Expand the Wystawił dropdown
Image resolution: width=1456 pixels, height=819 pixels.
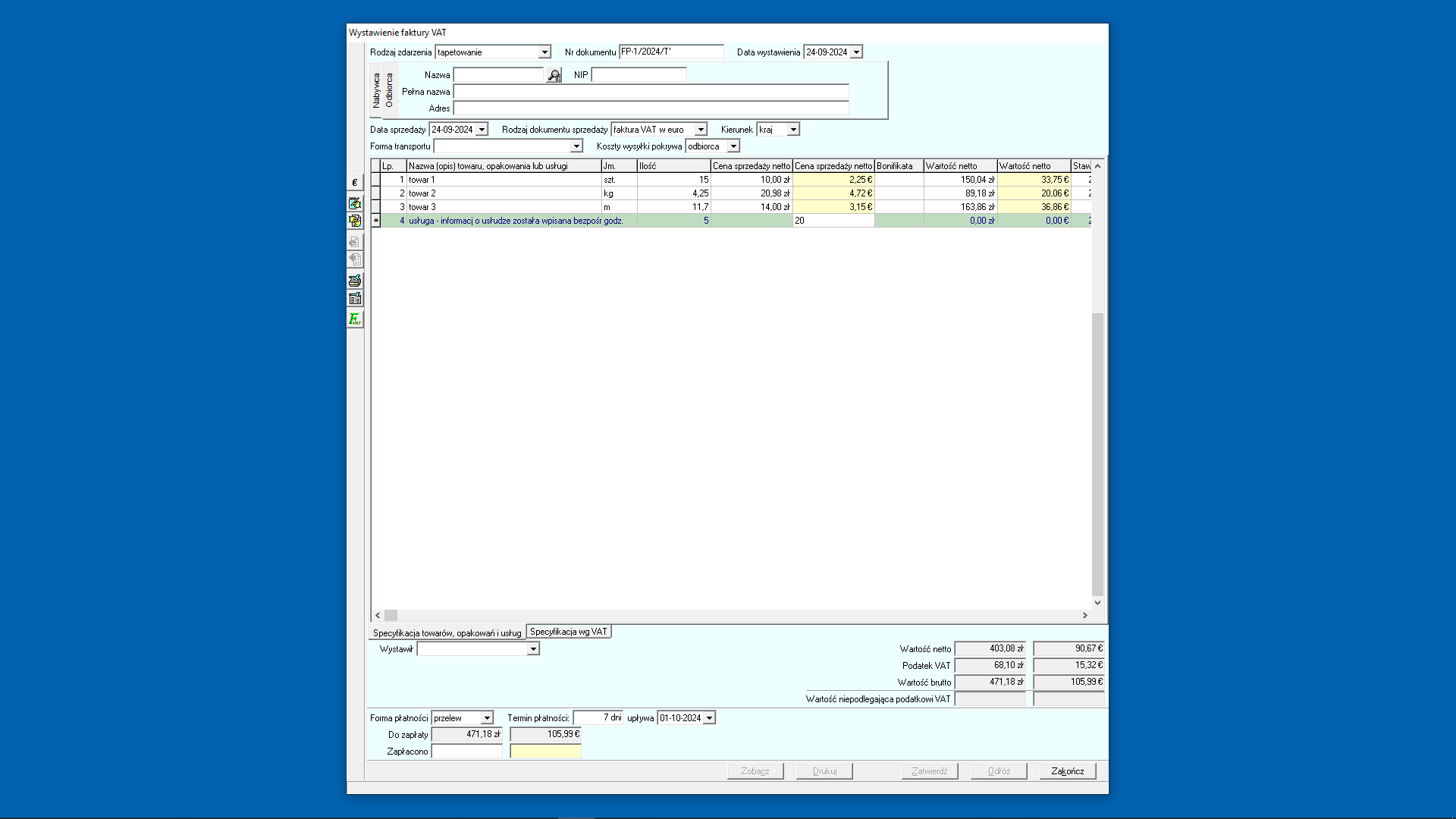533,649
